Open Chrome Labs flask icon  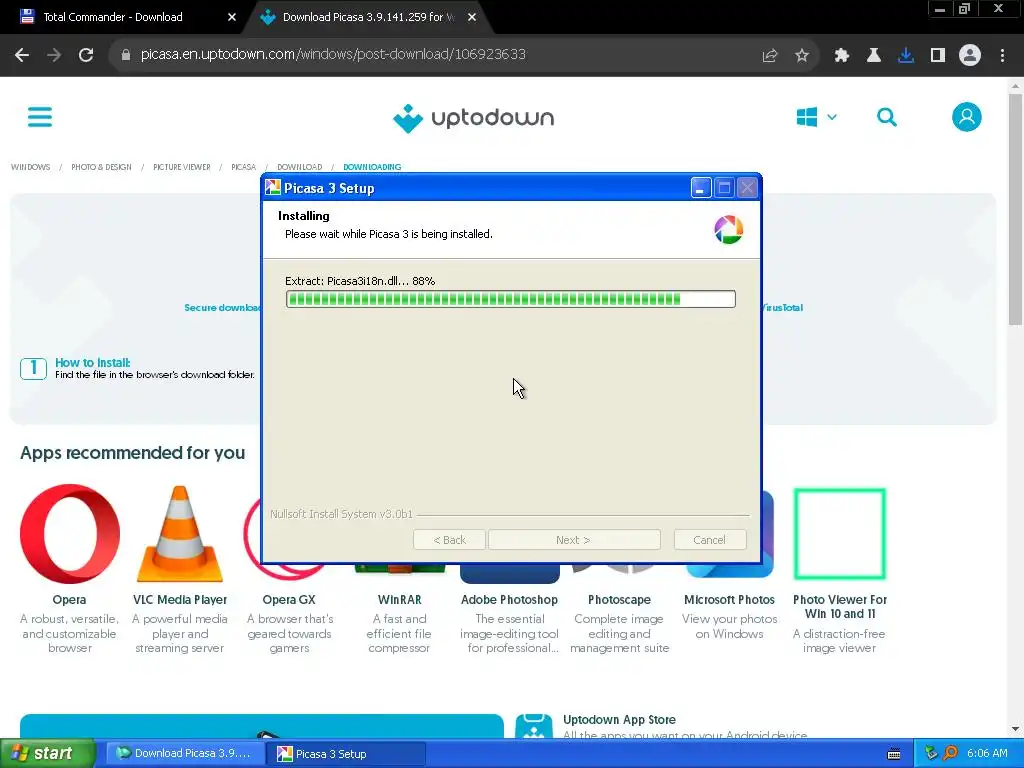[873, 56]
